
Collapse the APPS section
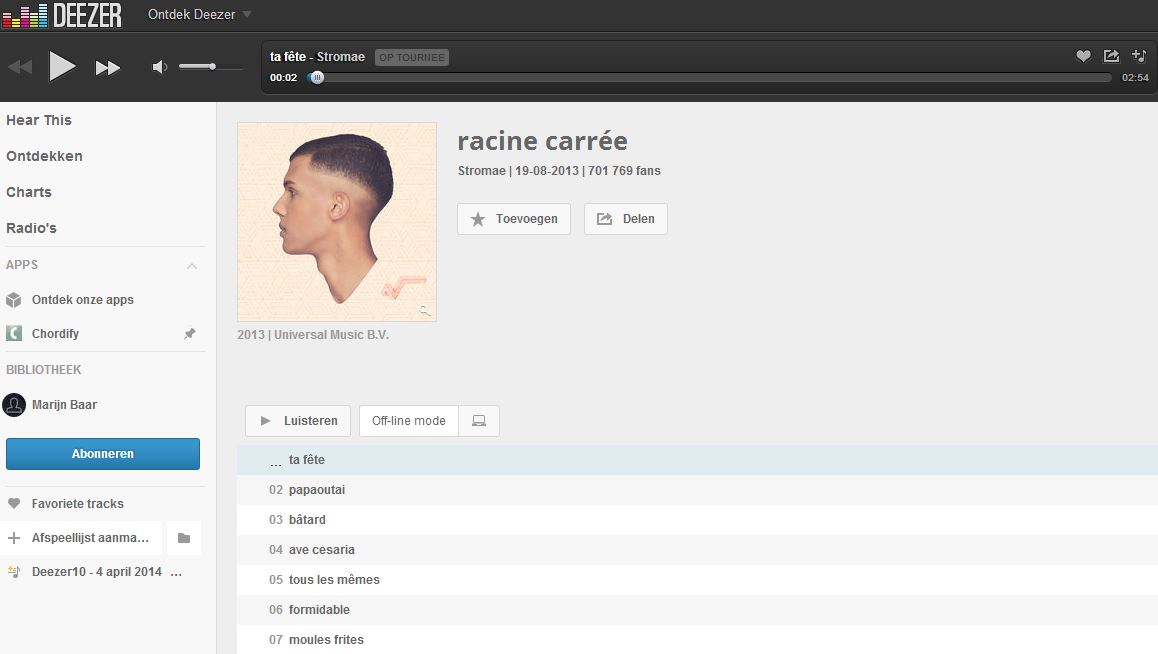pyautogui.click(x=192, y=266)
